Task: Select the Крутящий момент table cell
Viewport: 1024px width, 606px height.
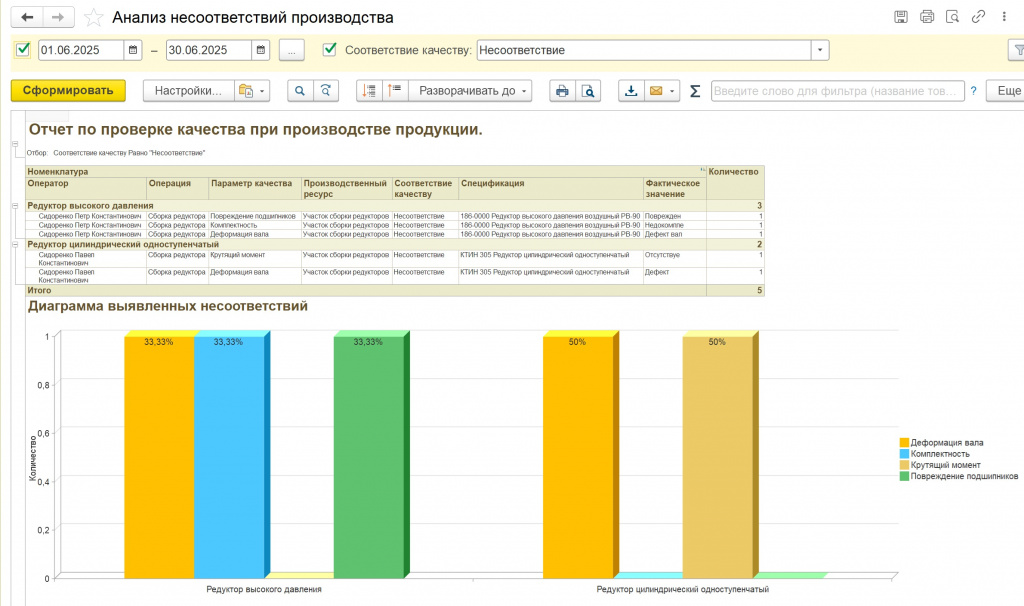Action: coord(255,259)
